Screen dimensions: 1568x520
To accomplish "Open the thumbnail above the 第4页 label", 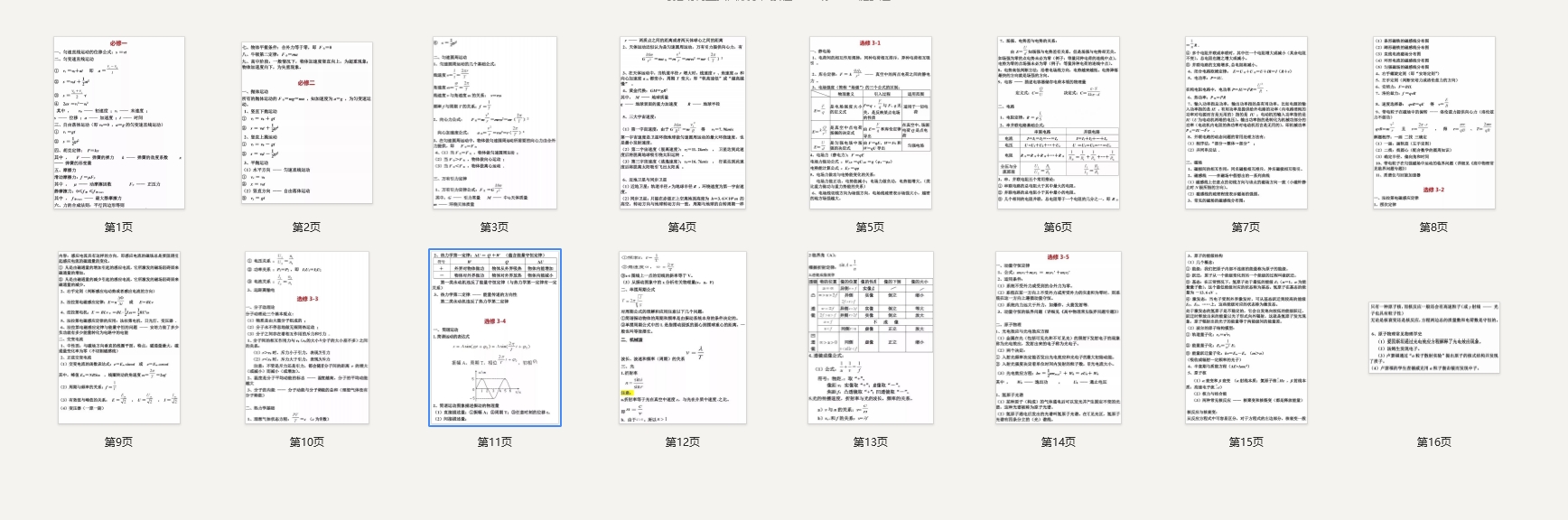I will (682, 123).
